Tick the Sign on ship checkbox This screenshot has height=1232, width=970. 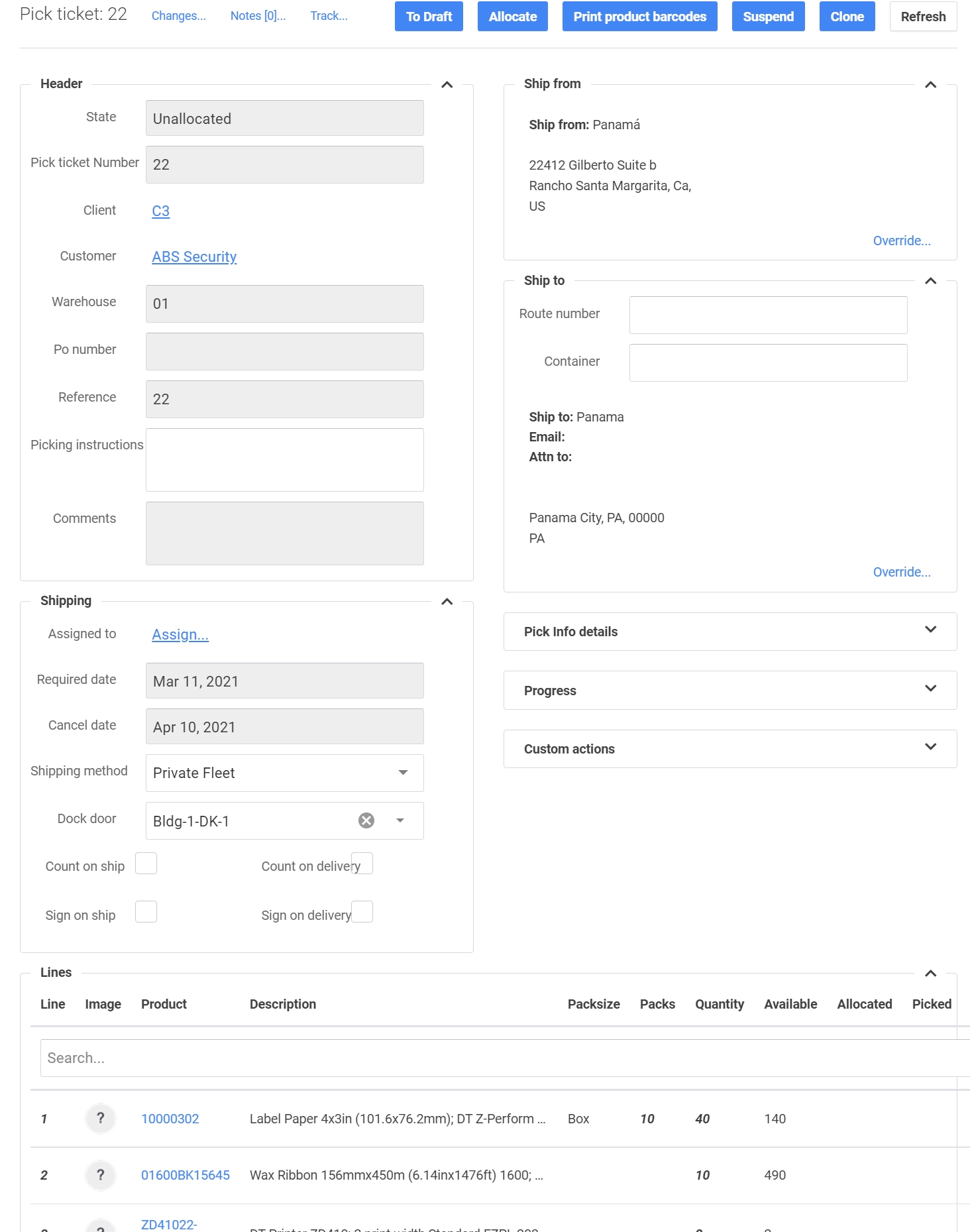146,912
